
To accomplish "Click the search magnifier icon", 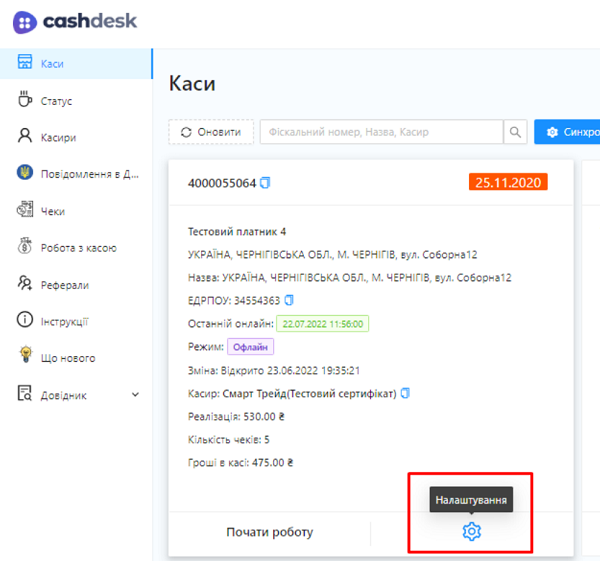I will 515,132.
